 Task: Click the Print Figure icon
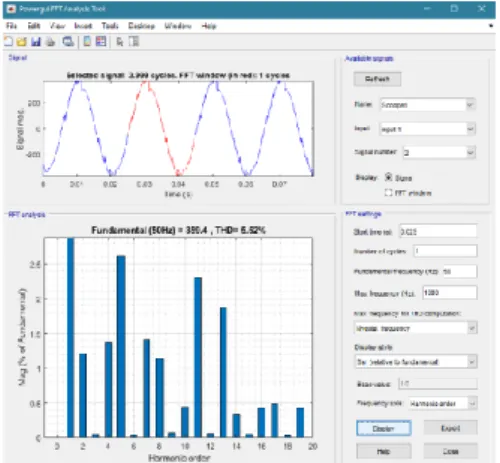(x=50, y=42)
